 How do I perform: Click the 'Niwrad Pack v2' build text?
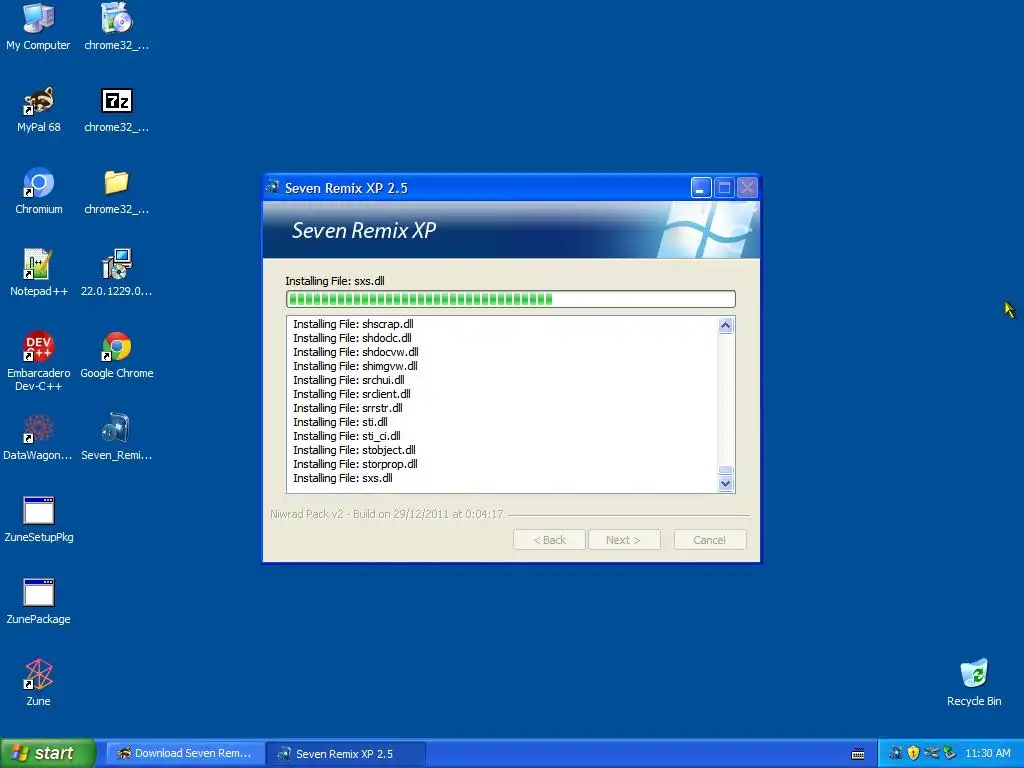[387, 514]
